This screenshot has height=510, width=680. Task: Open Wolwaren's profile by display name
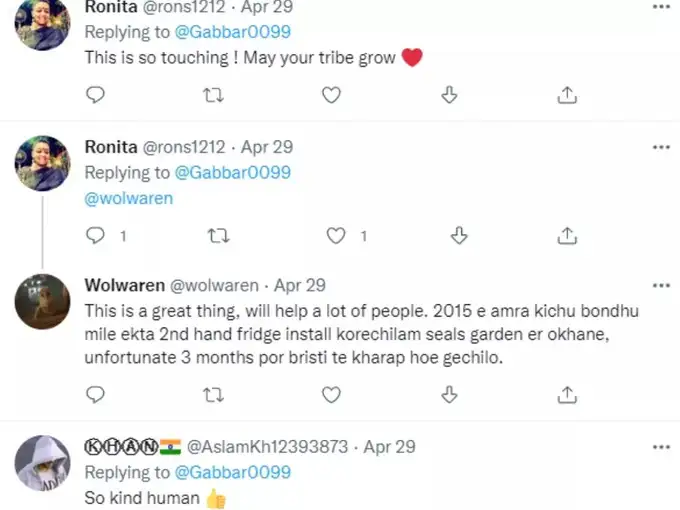click(125, 286)
